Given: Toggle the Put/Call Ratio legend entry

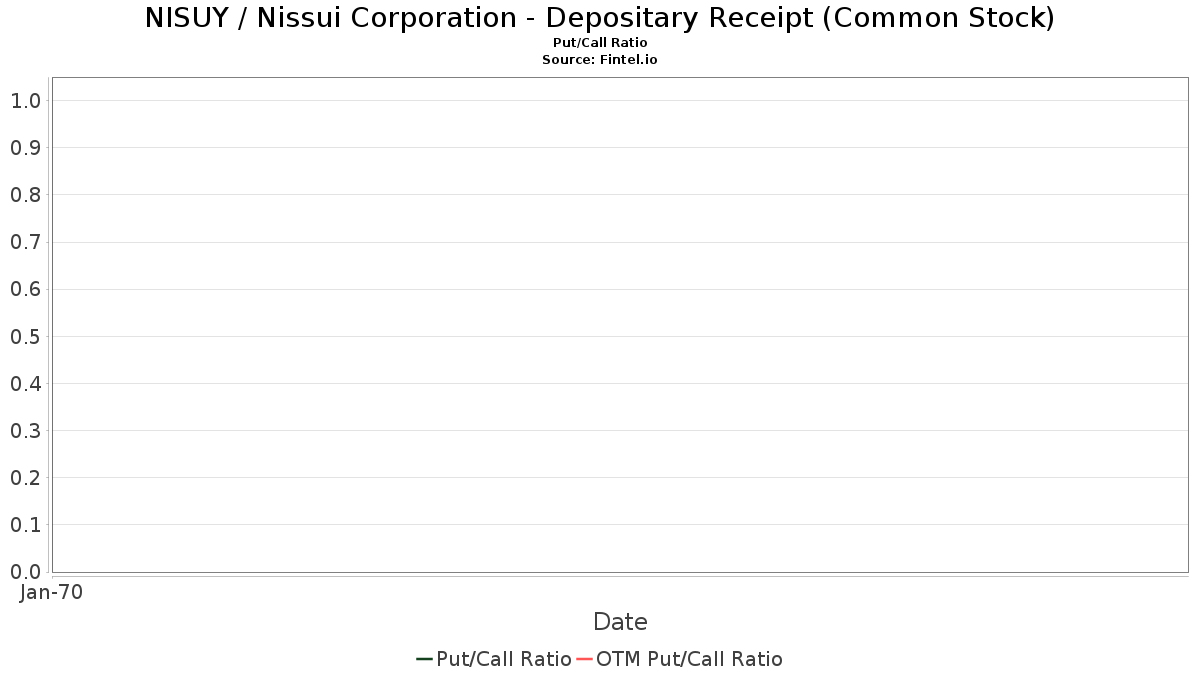Looking at the screenshot, I should (x=503, y=659).
